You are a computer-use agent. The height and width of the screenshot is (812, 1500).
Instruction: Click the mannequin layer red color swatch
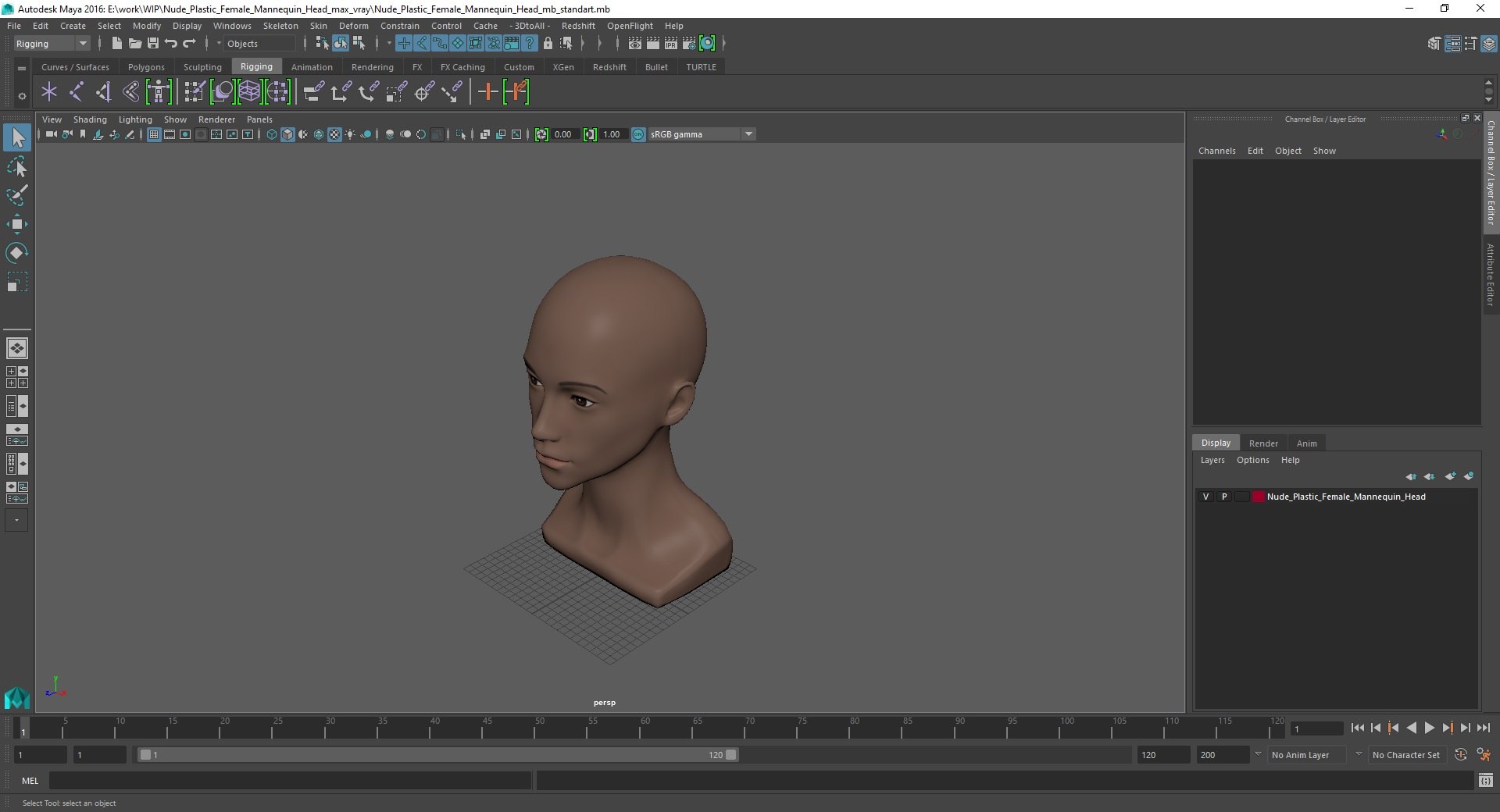point(1259,497)
